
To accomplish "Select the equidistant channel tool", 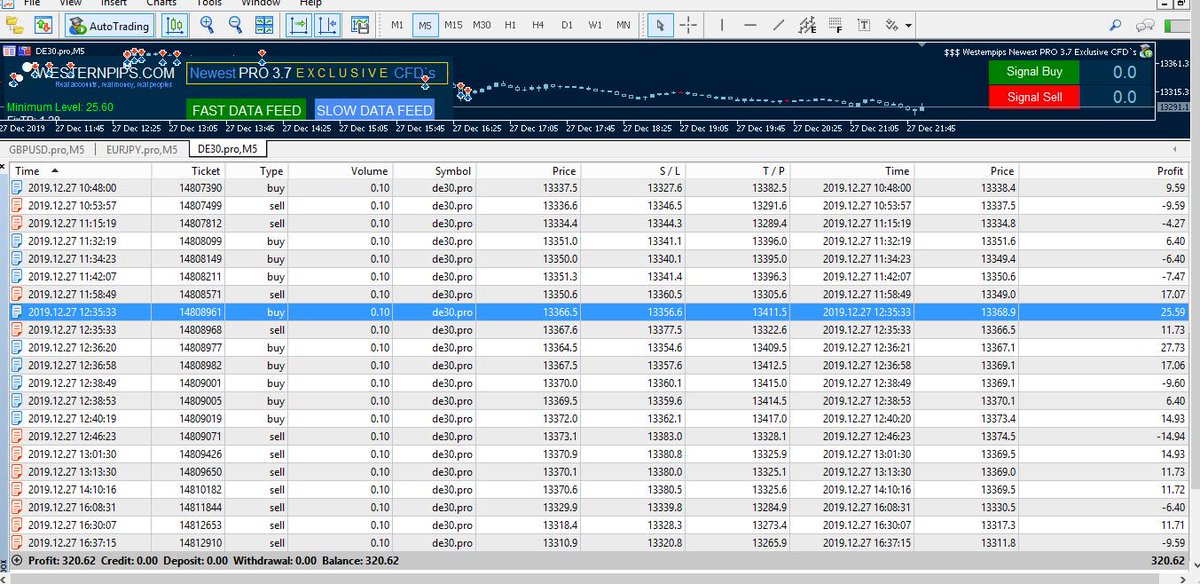I will coord(807,25).
